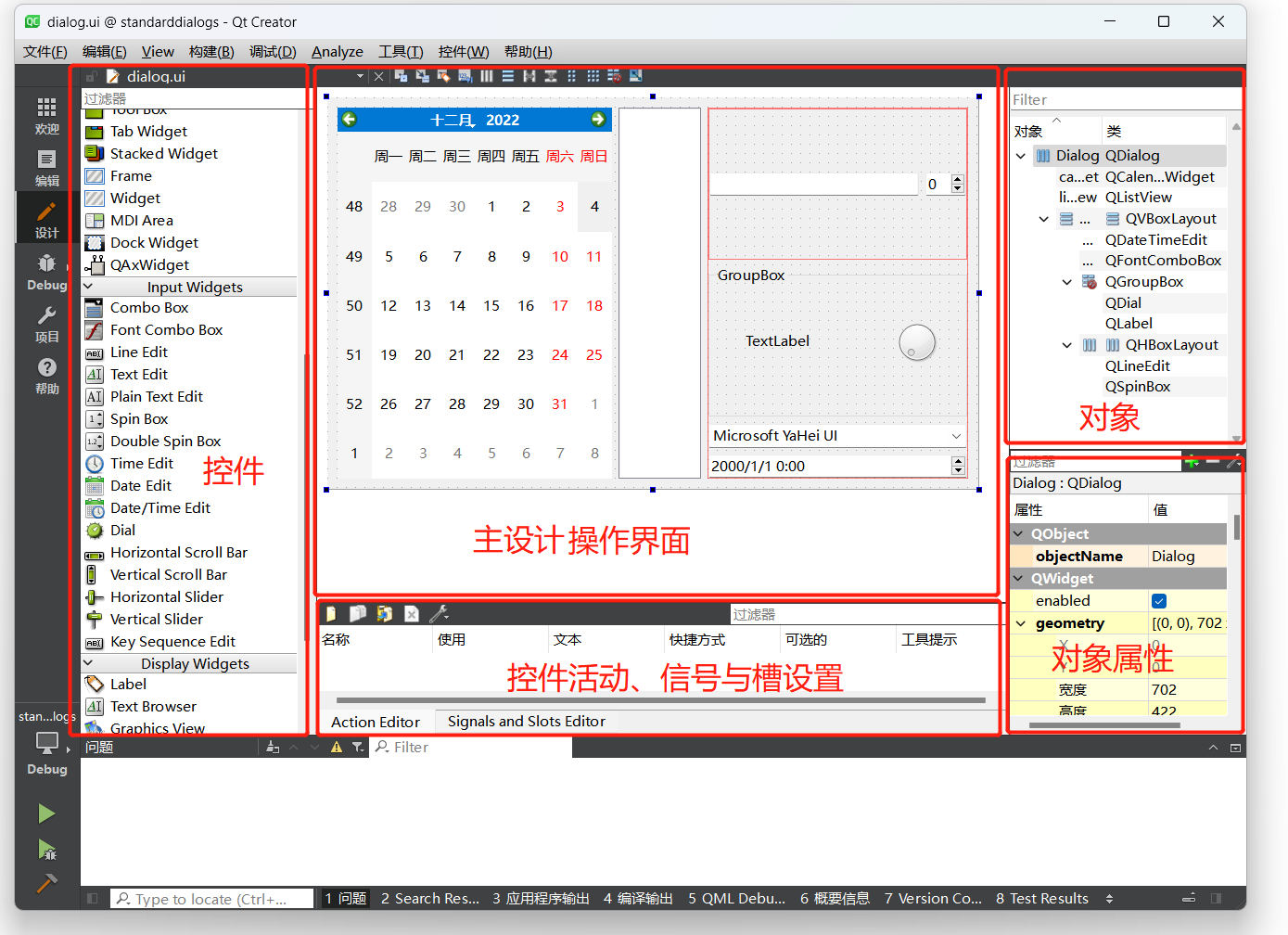The width and height of the screenshot is (1288, 935).
Task: Apply Lay Out in a Grid
Action: [593, 76]
